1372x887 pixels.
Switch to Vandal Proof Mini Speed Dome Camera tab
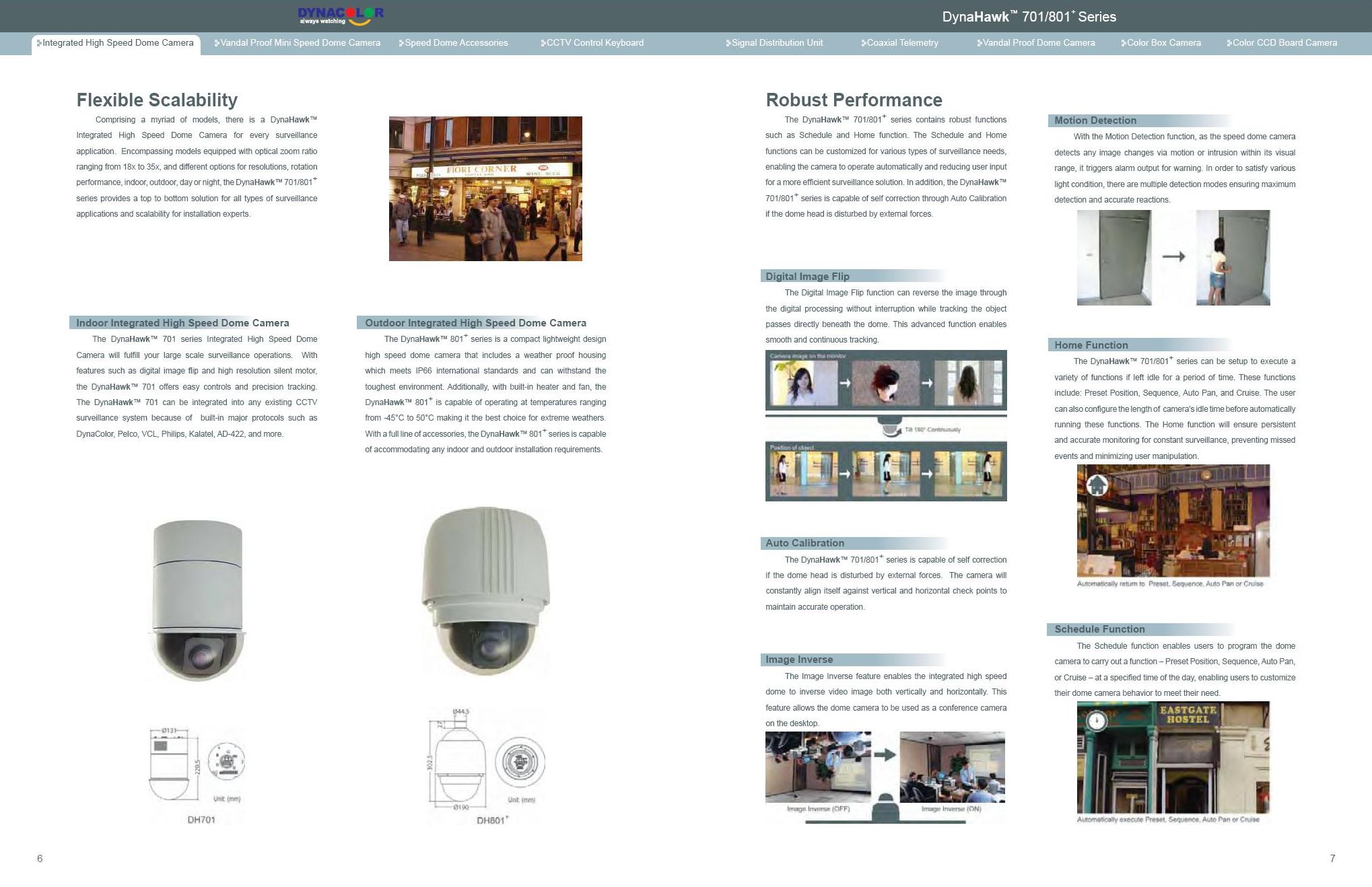(x=298, y=43)
